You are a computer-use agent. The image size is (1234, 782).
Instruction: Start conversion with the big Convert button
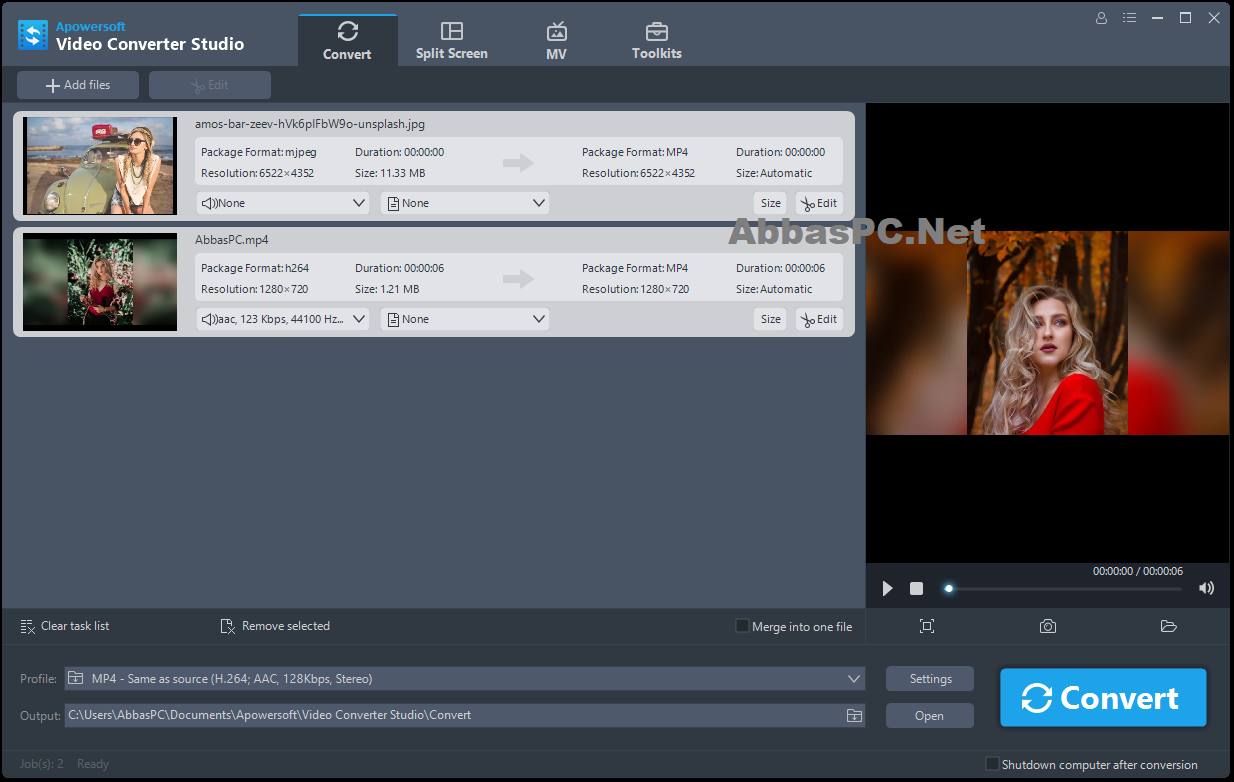(x=1103, y=698)
